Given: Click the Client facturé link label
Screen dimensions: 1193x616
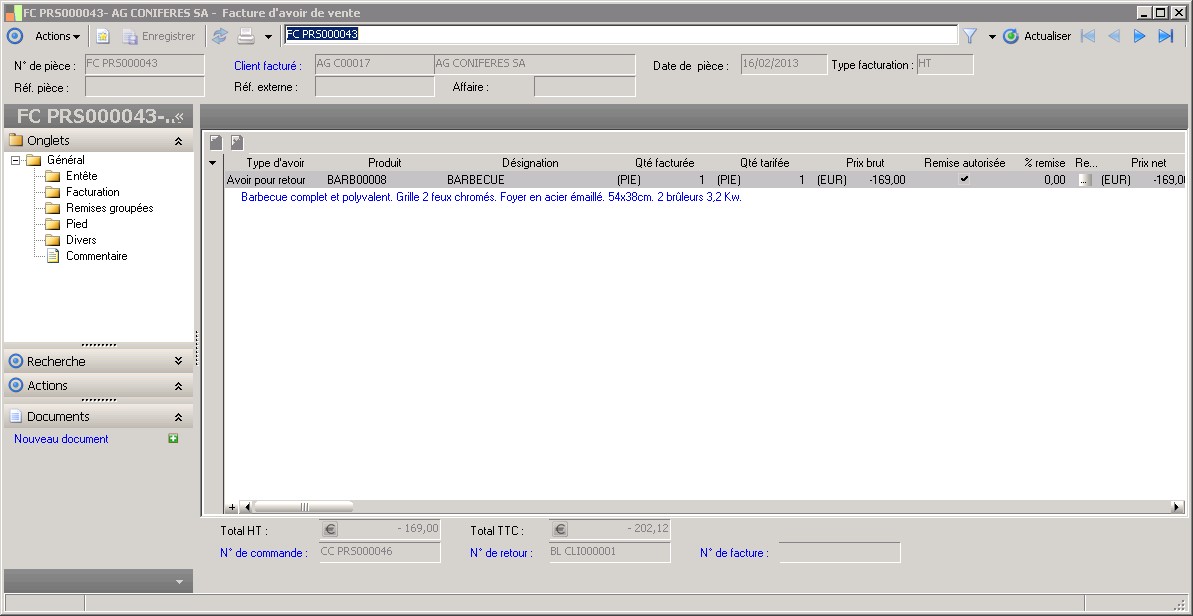Looking at the screenshot, I should click(268, 66).
